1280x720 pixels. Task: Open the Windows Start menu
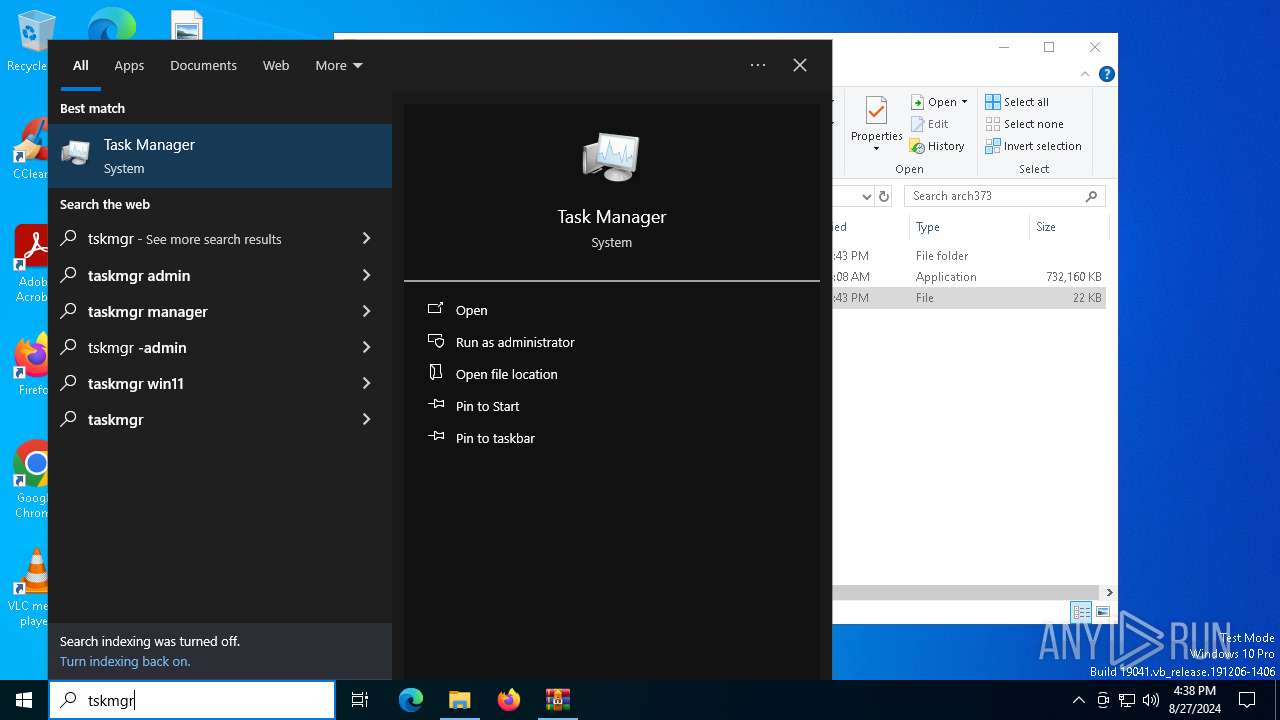coord(24,700)
